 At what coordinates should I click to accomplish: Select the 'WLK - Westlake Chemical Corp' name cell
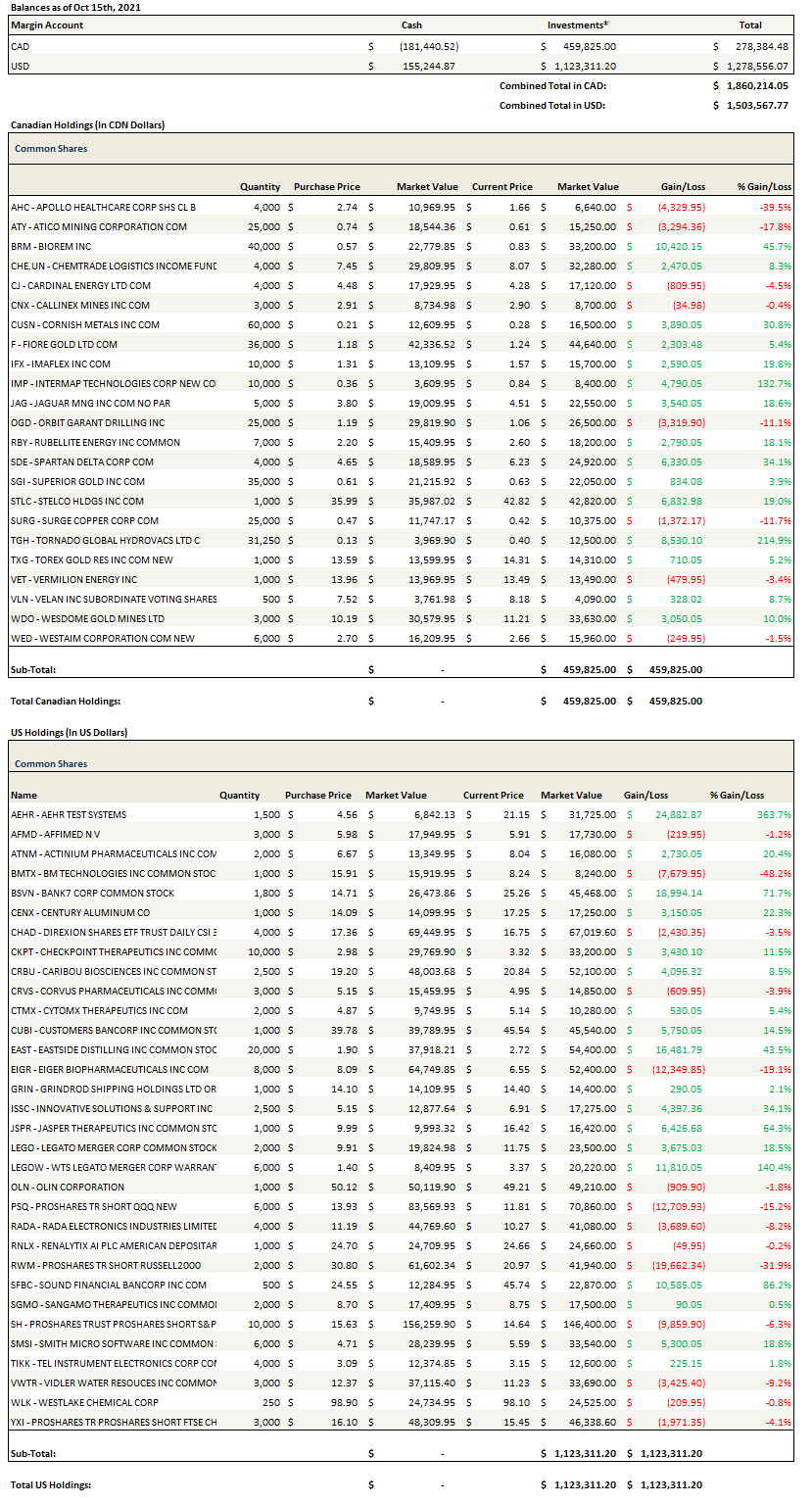point(84,1402)
